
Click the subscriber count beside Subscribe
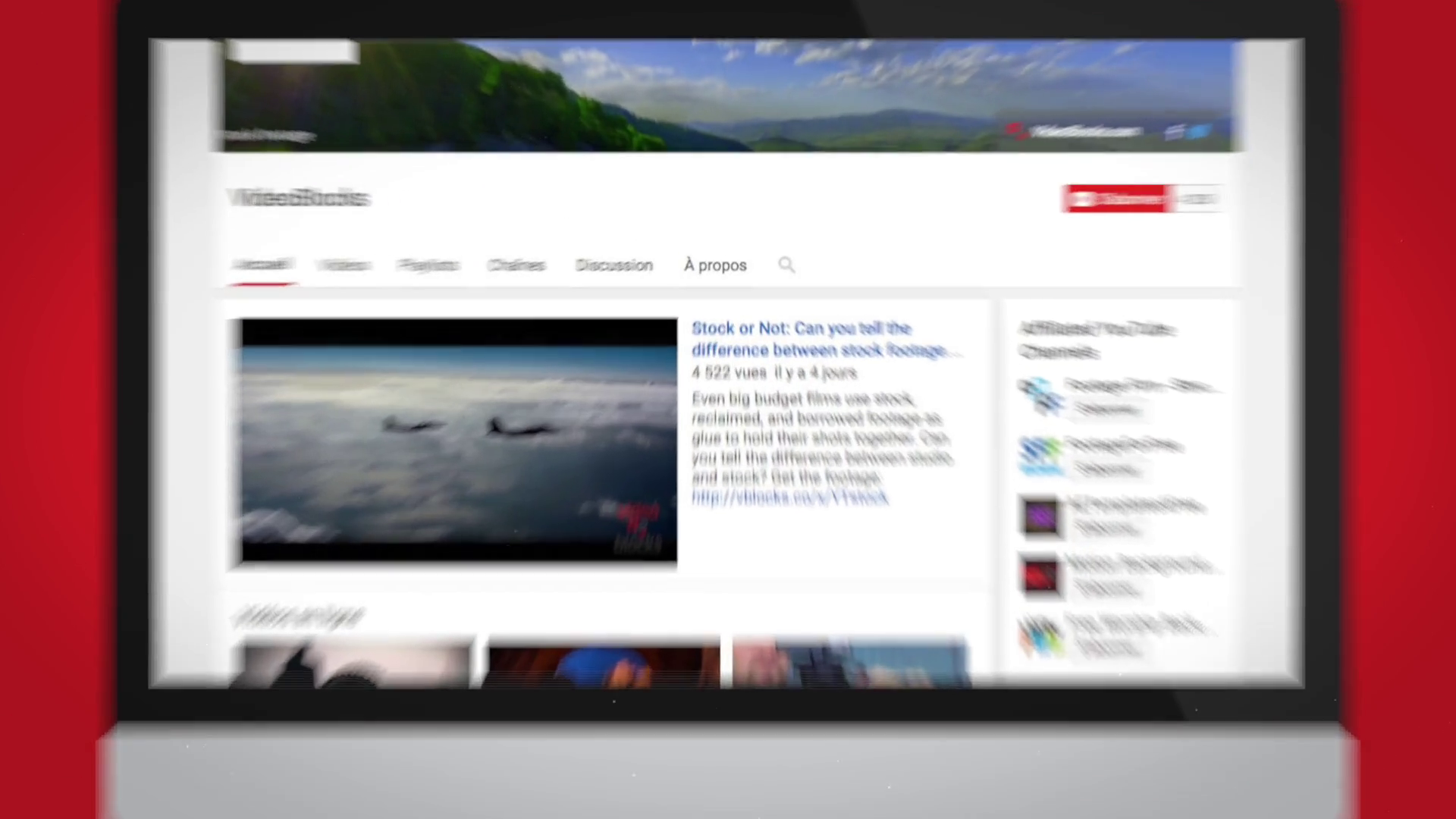click(1198, 199)
